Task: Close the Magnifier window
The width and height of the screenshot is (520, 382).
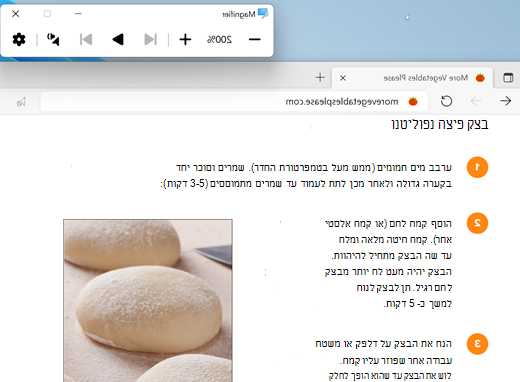Action: coord(16,14)
